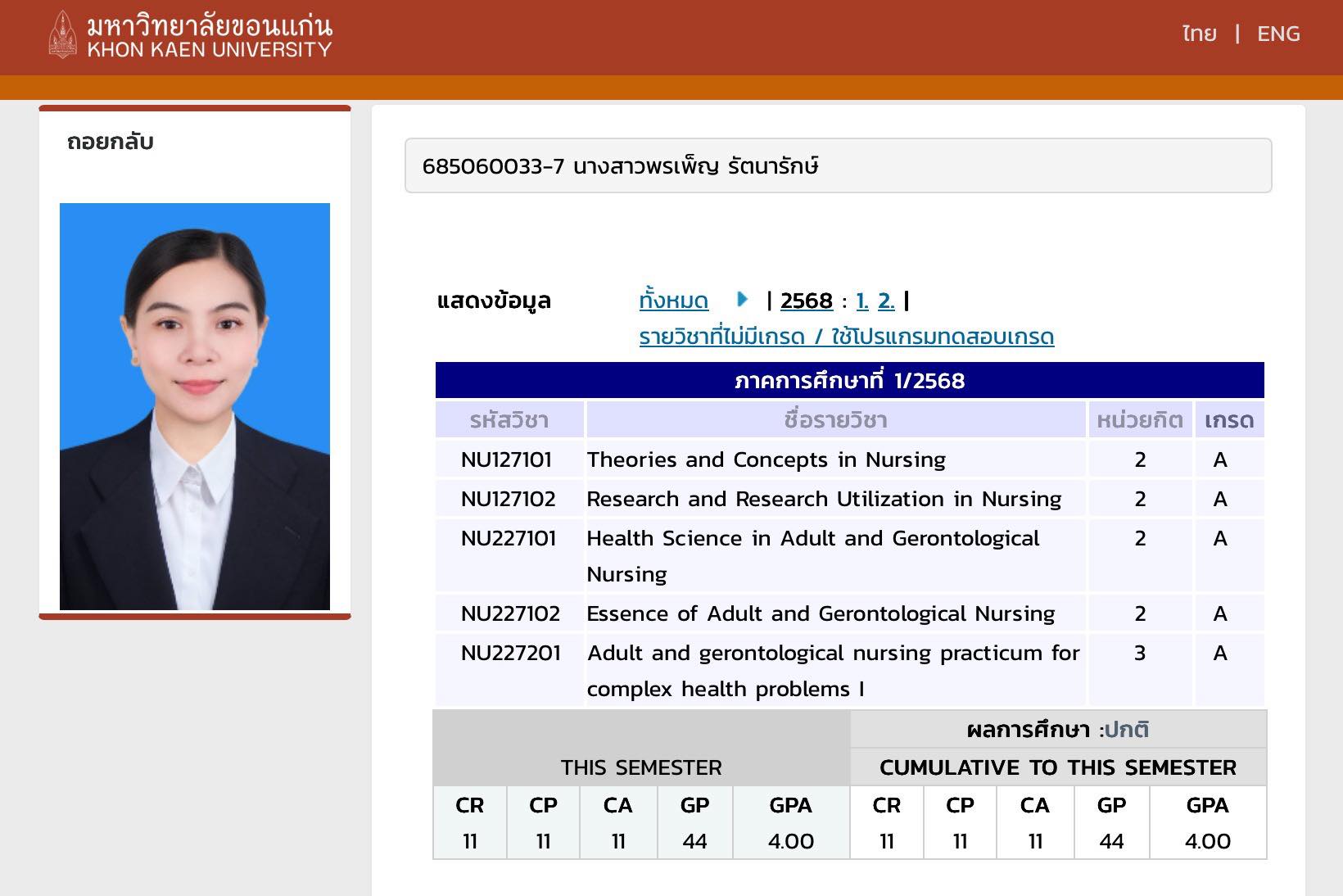Click Theories and Concepts in Nursing
Image resolution: width=1343 pixels, height=896 pixels.
pos(766,459)
